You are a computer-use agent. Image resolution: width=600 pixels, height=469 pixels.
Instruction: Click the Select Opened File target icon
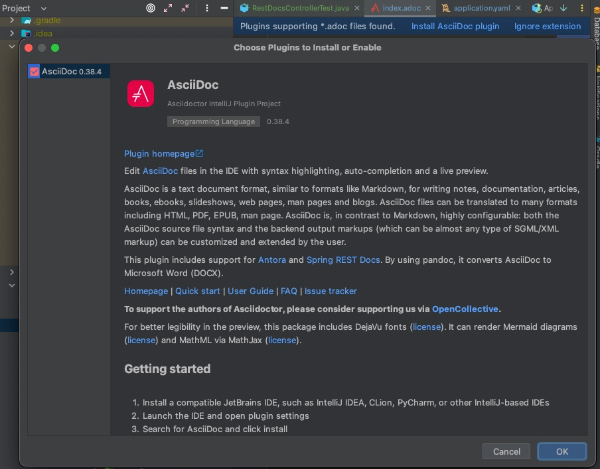tap(151, 8)
